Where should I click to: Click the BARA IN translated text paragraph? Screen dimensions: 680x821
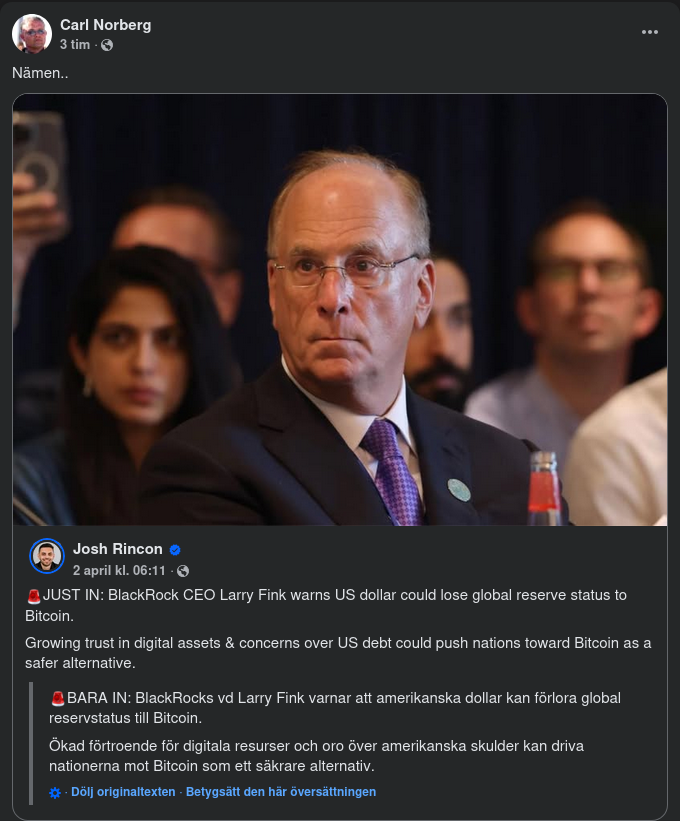(335, 708)
